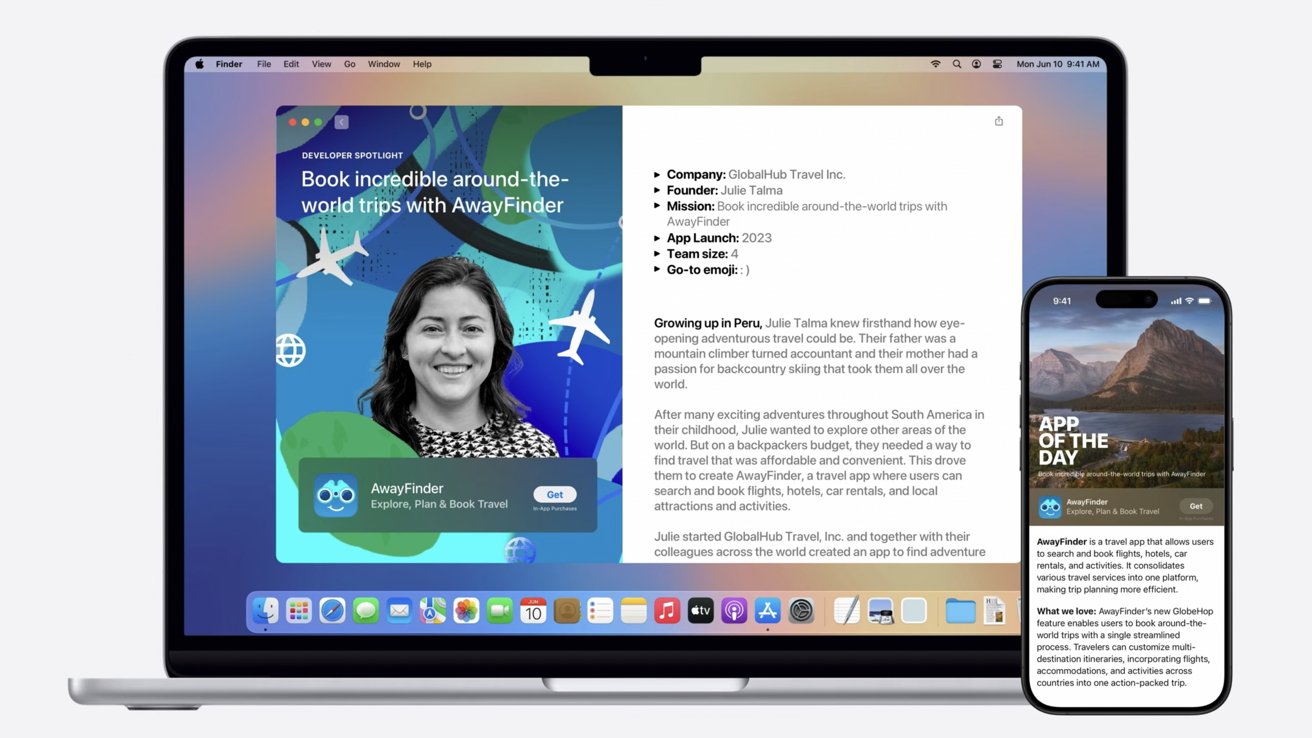Expand the triangle next to Founder
1312x738 pixels.
click(657, 190)
